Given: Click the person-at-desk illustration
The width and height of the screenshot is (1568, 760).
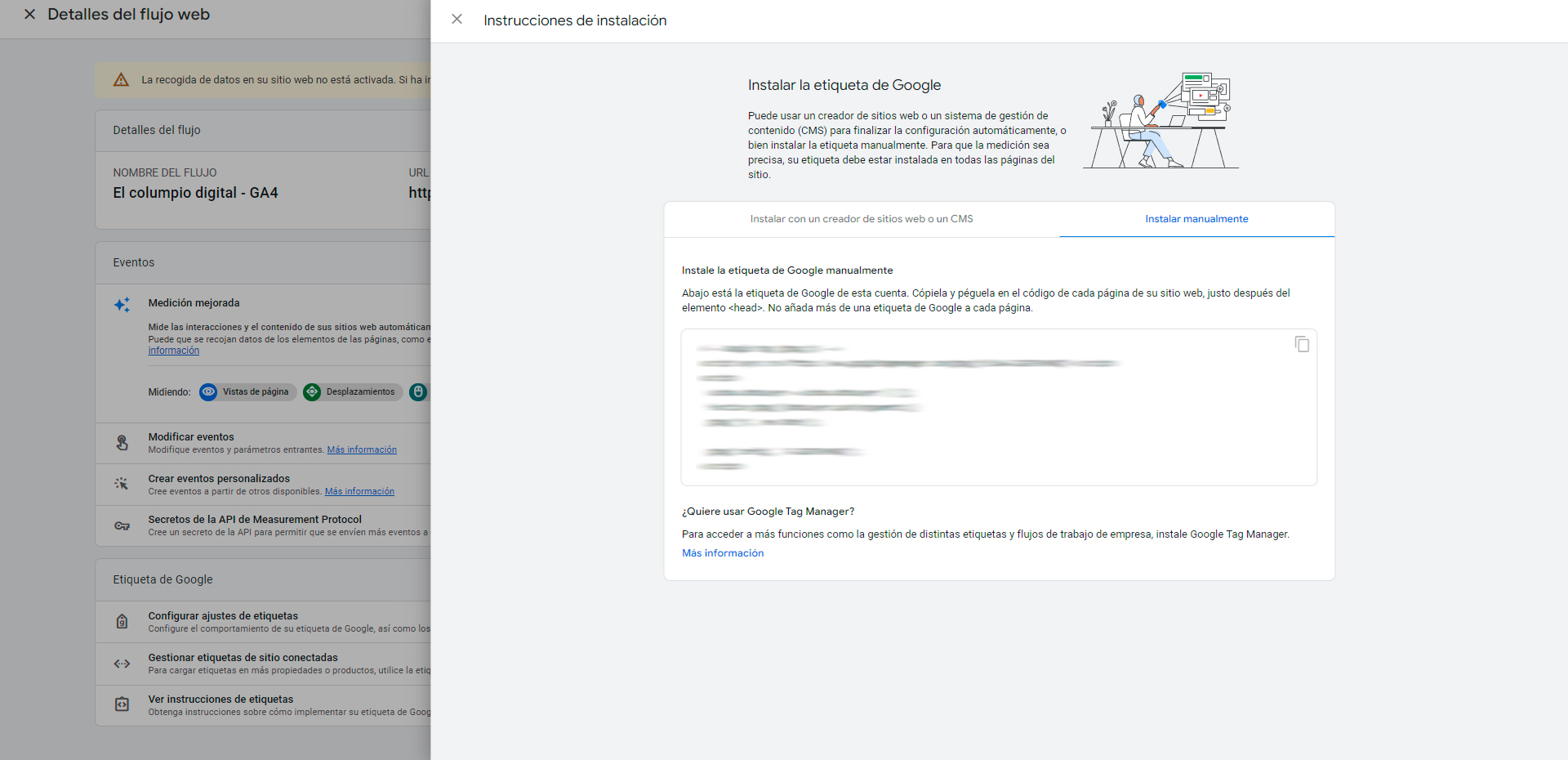Looking at the screenshot, I should (1160, 120).
